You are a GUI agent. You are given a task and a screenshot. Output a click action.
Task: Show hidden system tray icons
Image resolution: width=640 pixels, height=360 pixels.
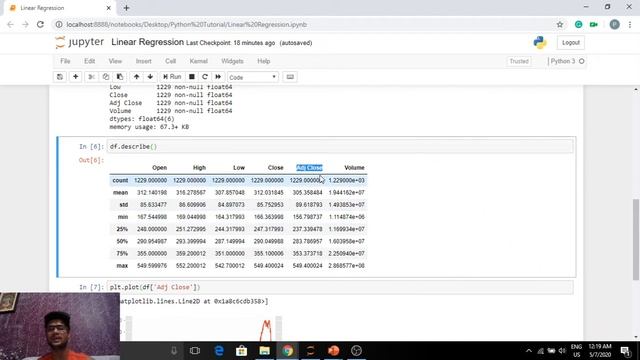click(529, 351)
